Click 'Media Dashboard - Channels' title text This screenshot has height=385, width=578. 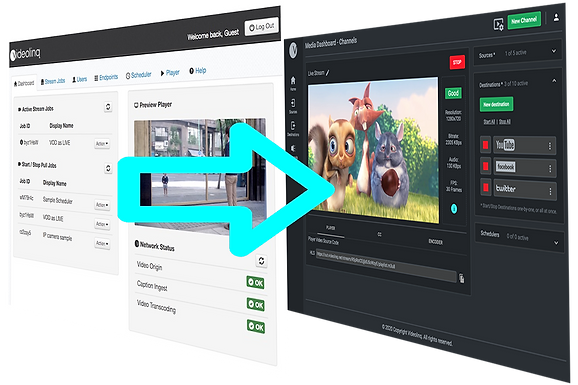point(331,42)
